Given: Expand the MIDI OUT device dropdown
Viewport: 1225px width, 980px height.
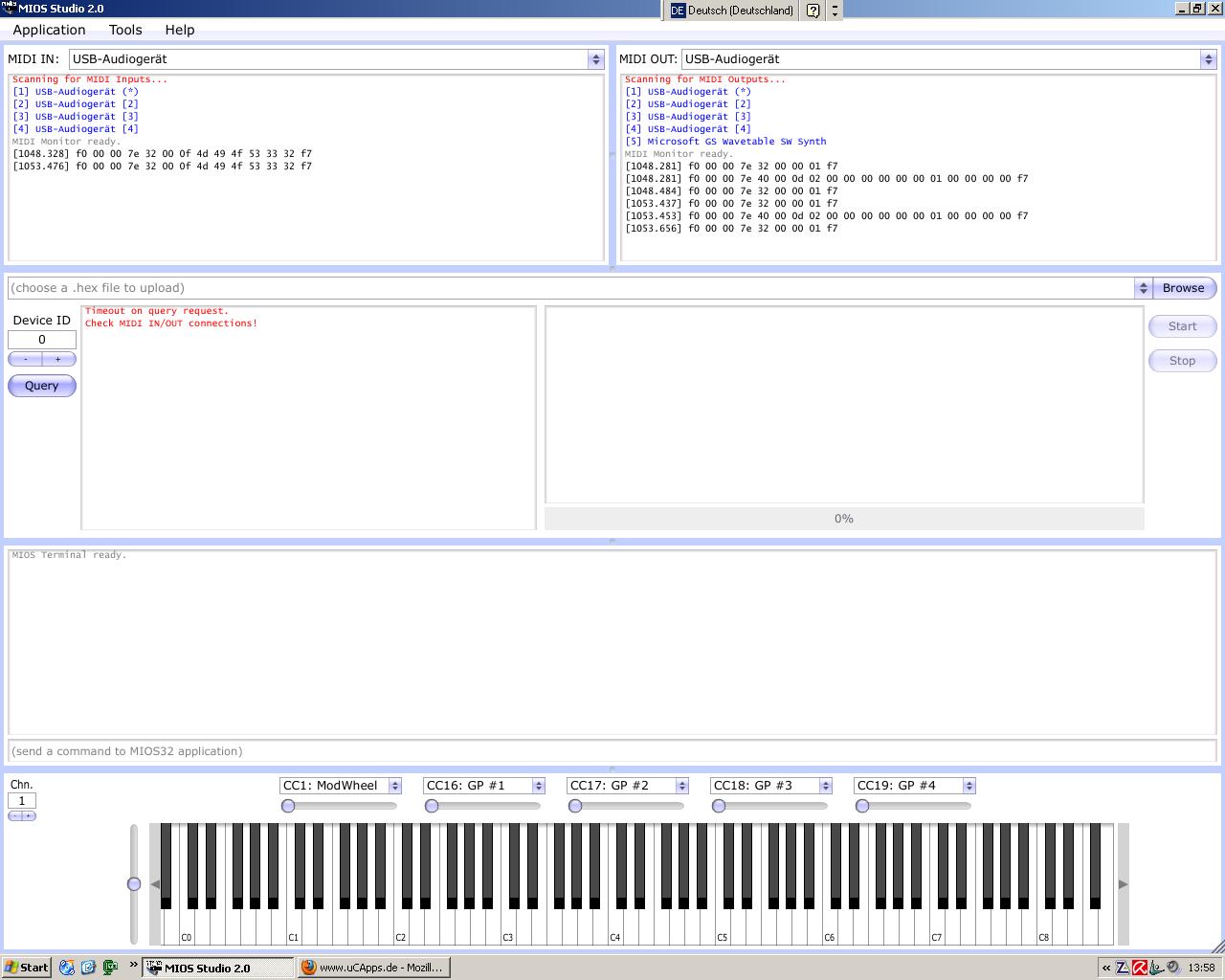Looking at the screenshot, I should click(1208, 59).
